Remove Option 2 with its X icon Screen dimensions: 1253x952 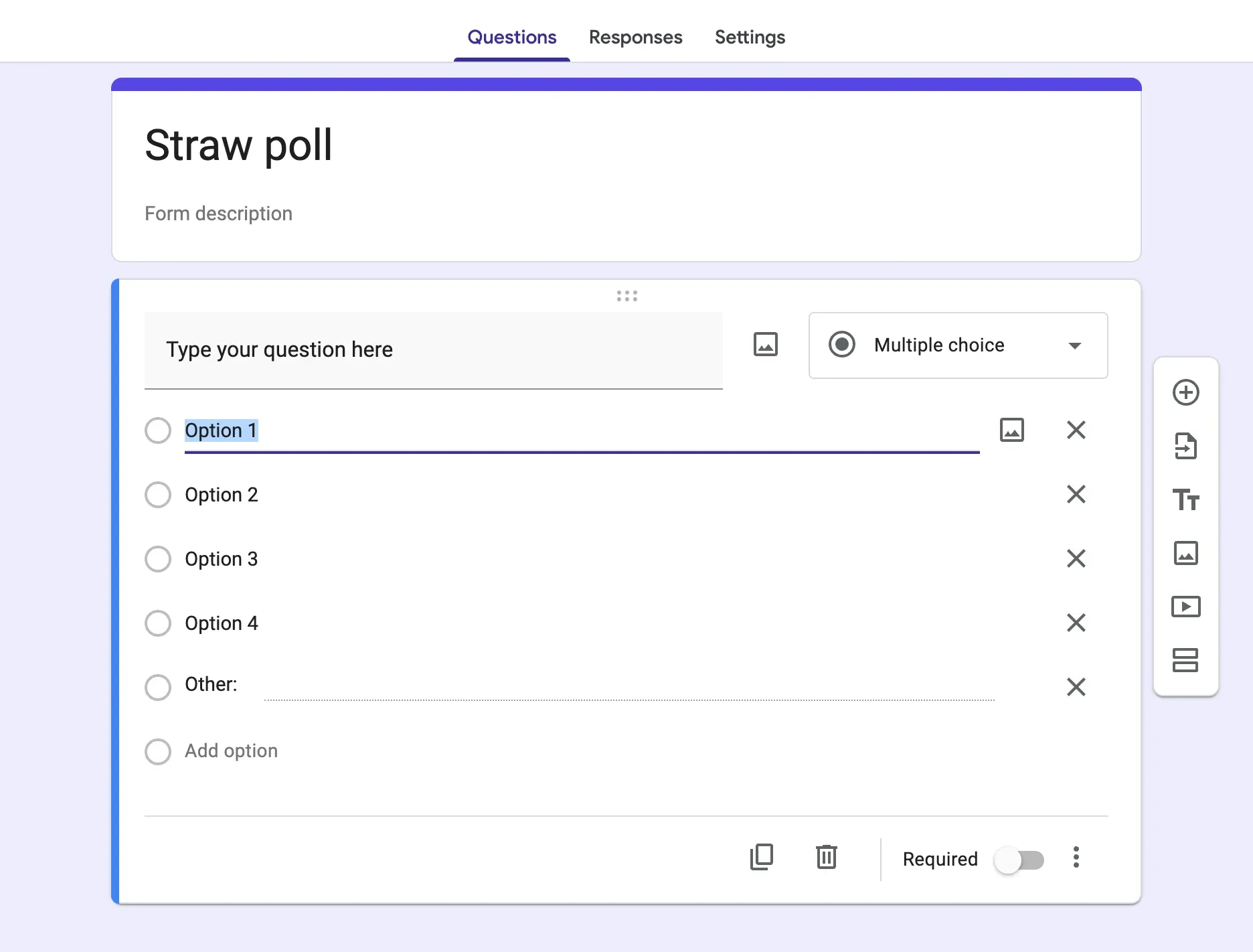(1076, 494)
